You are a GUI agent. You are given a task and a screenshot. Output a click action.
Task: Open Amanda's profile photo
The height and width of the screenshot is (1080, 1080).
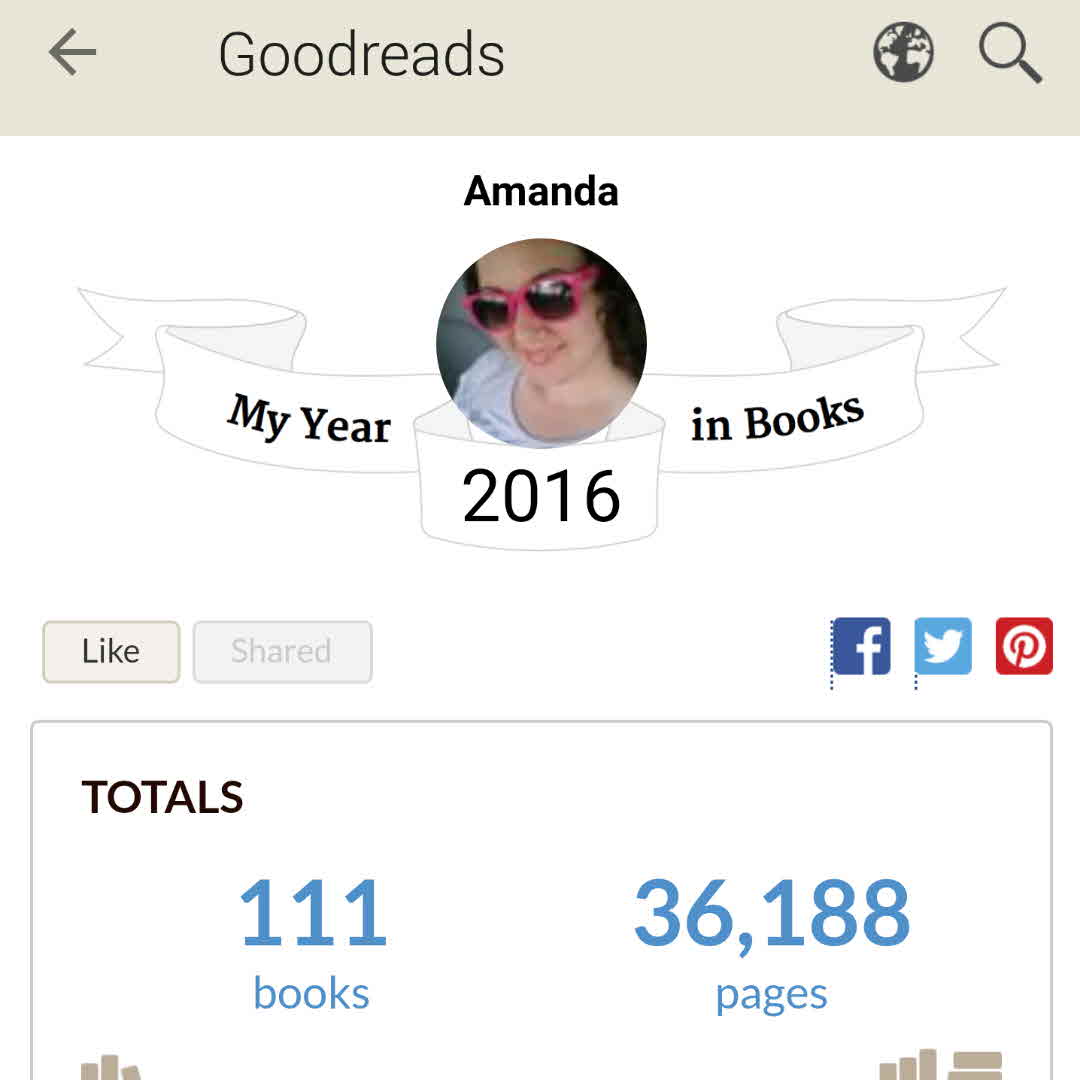541,343
